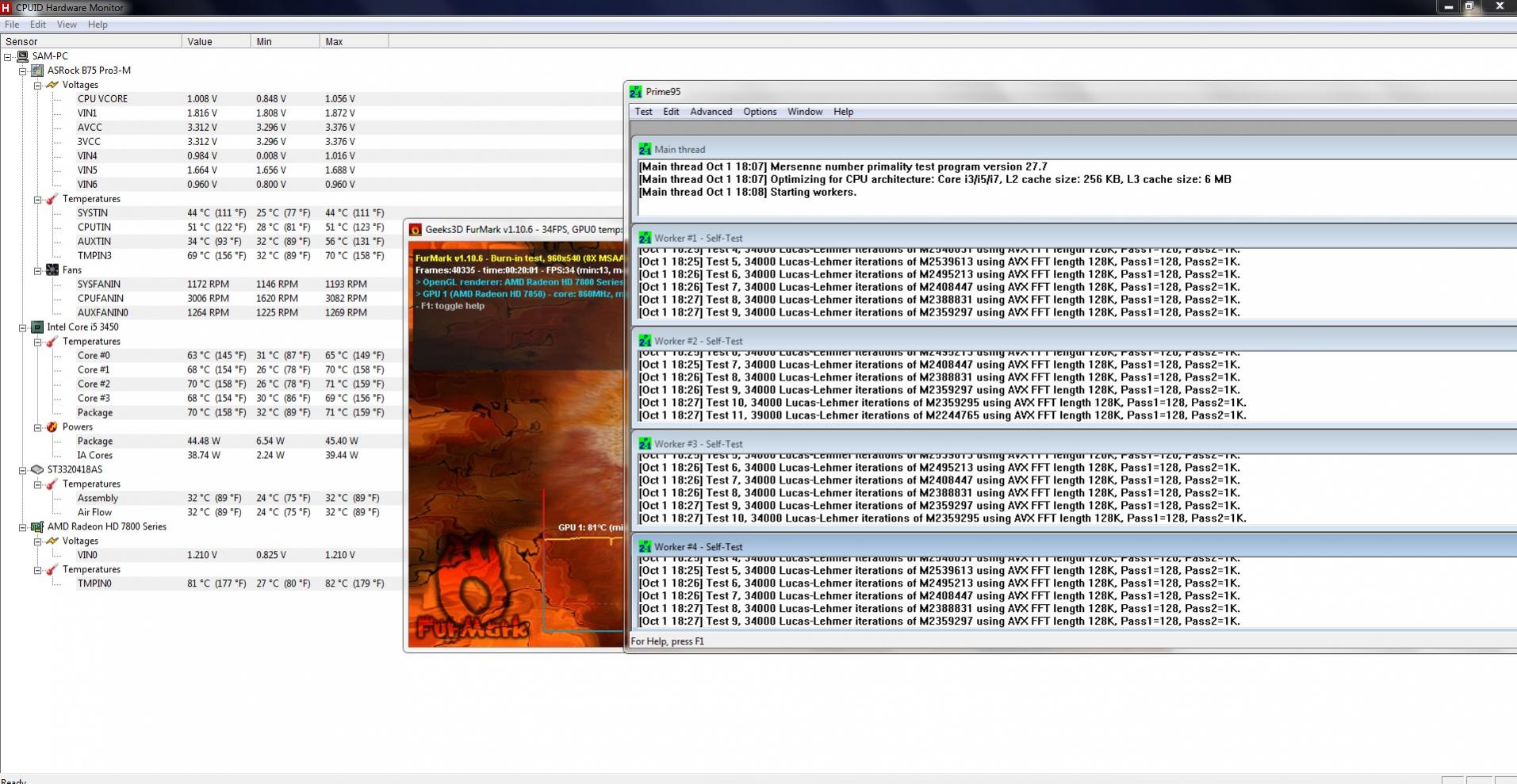1517x784 pixels.
Task: Collapse ASRock B75 Pro3-M node
Action: (x=23, y=71)
